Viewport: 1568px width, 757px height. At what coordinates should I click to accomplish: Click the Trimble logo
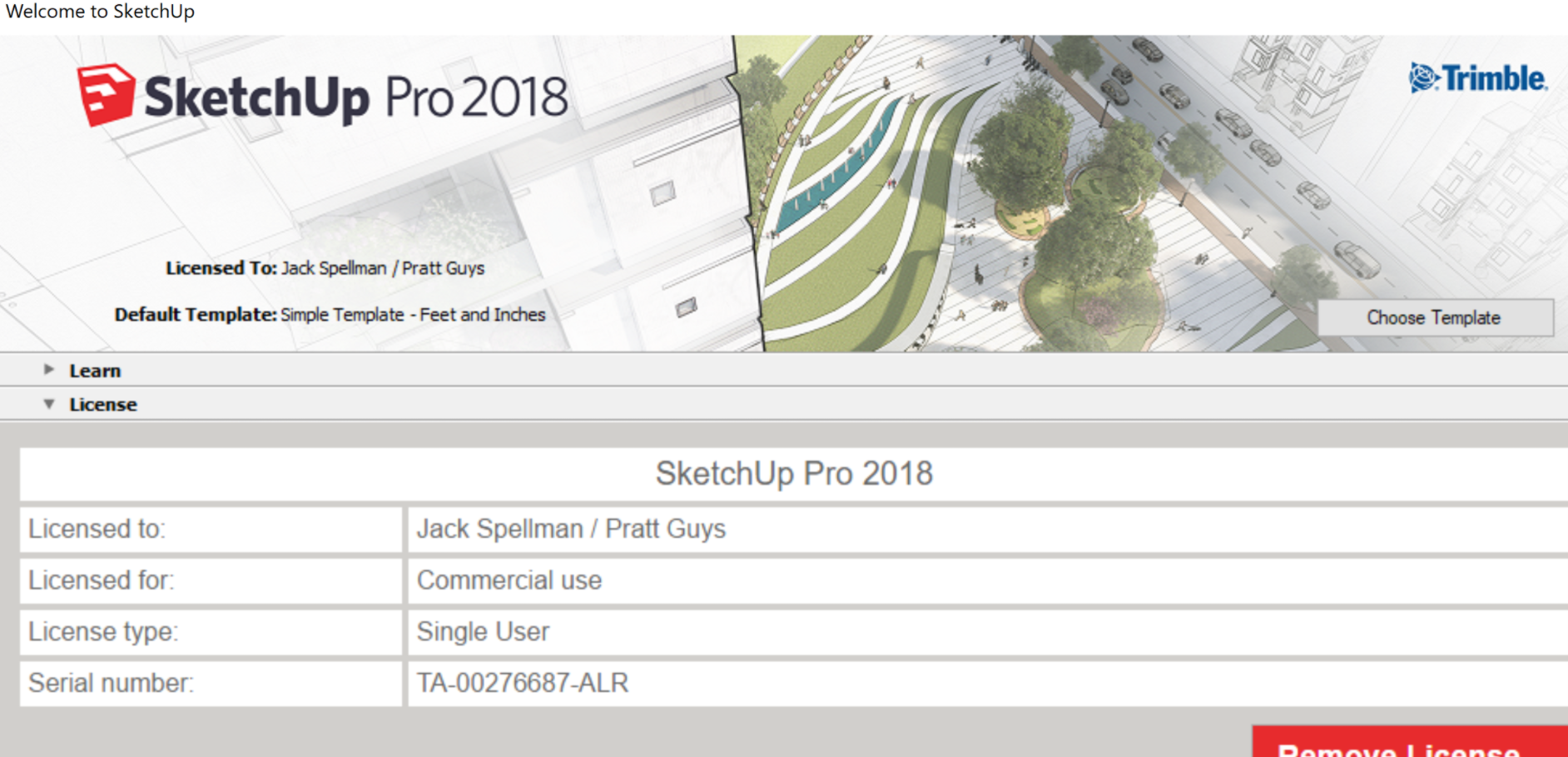1478,78
